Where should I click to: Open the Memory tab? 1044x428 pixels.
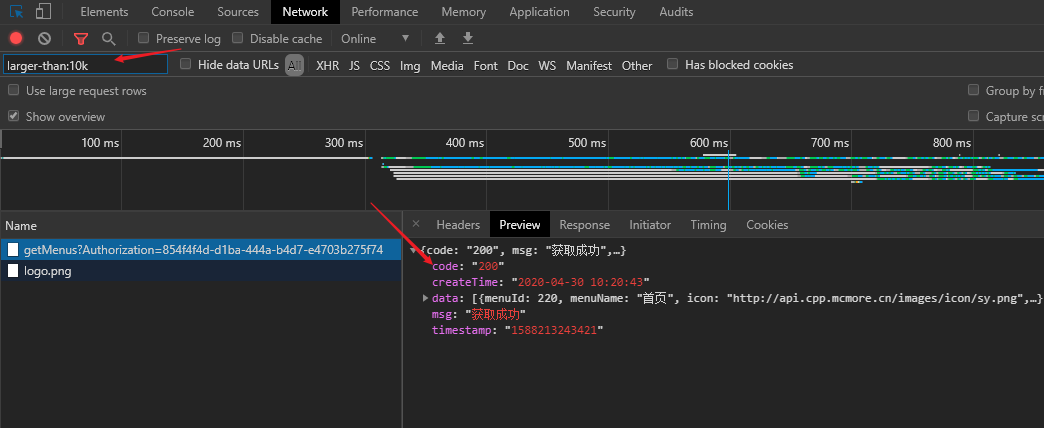(463, 12)
